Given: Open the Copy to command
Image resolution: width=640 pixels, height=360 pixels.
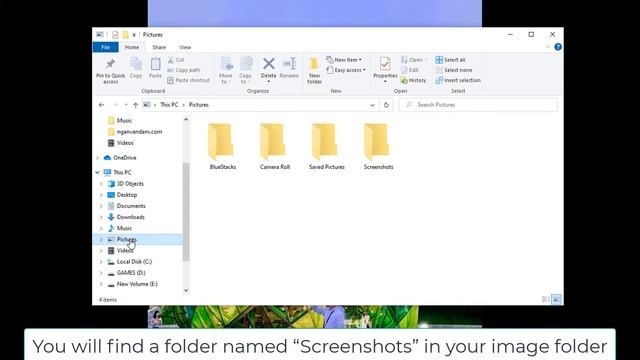Looking at the screenshot, I should tap(246, 70).
